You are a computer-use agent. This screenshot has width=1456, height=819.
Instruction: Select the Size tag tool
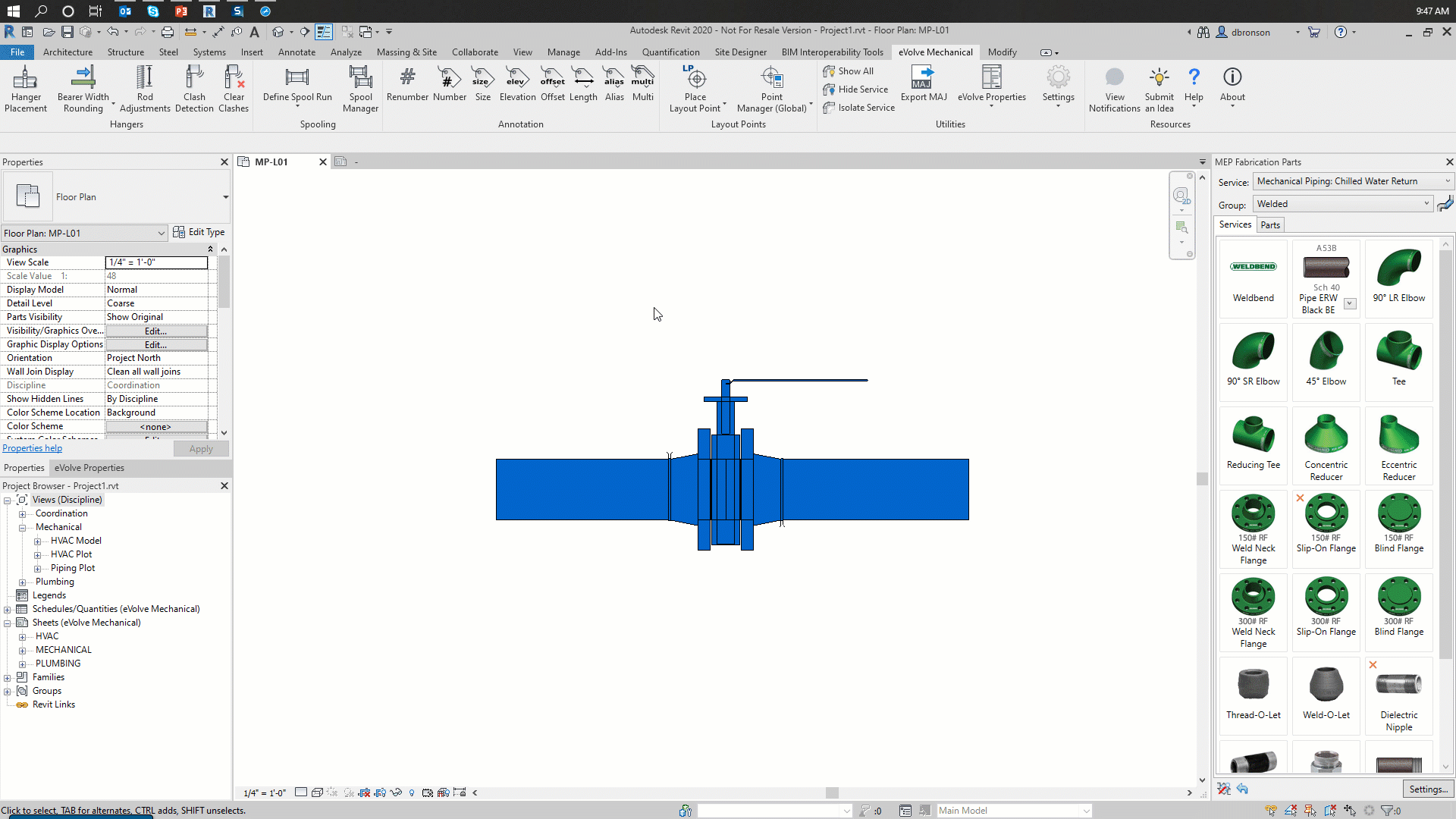point(482,83)
